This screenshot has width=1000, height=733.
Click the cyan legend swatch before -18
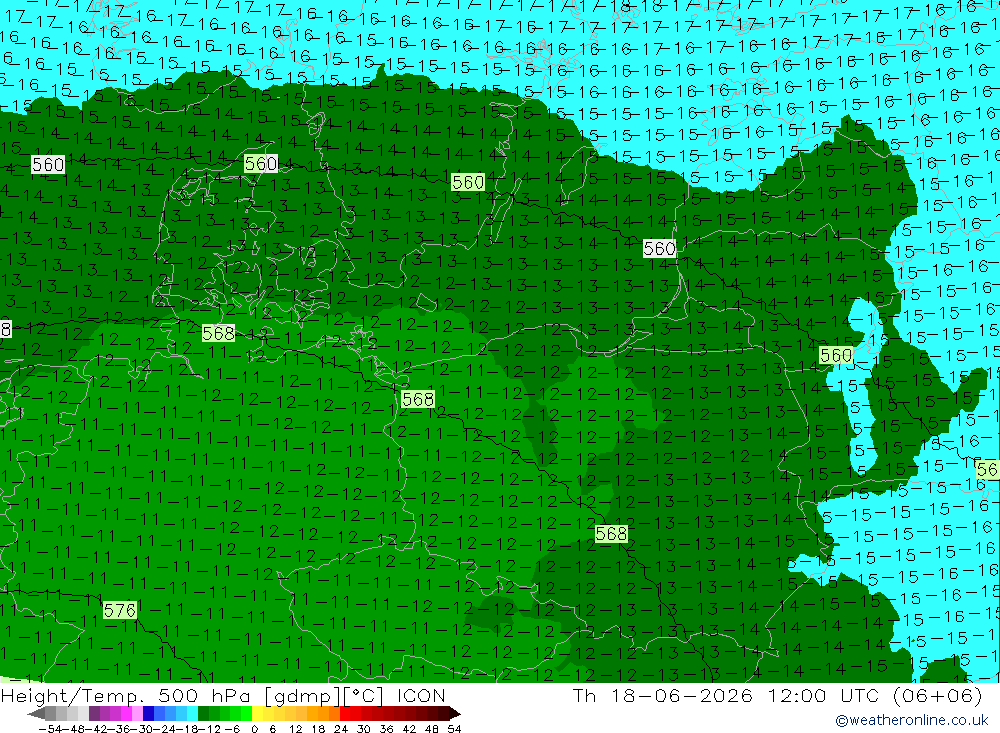(192, 713)
